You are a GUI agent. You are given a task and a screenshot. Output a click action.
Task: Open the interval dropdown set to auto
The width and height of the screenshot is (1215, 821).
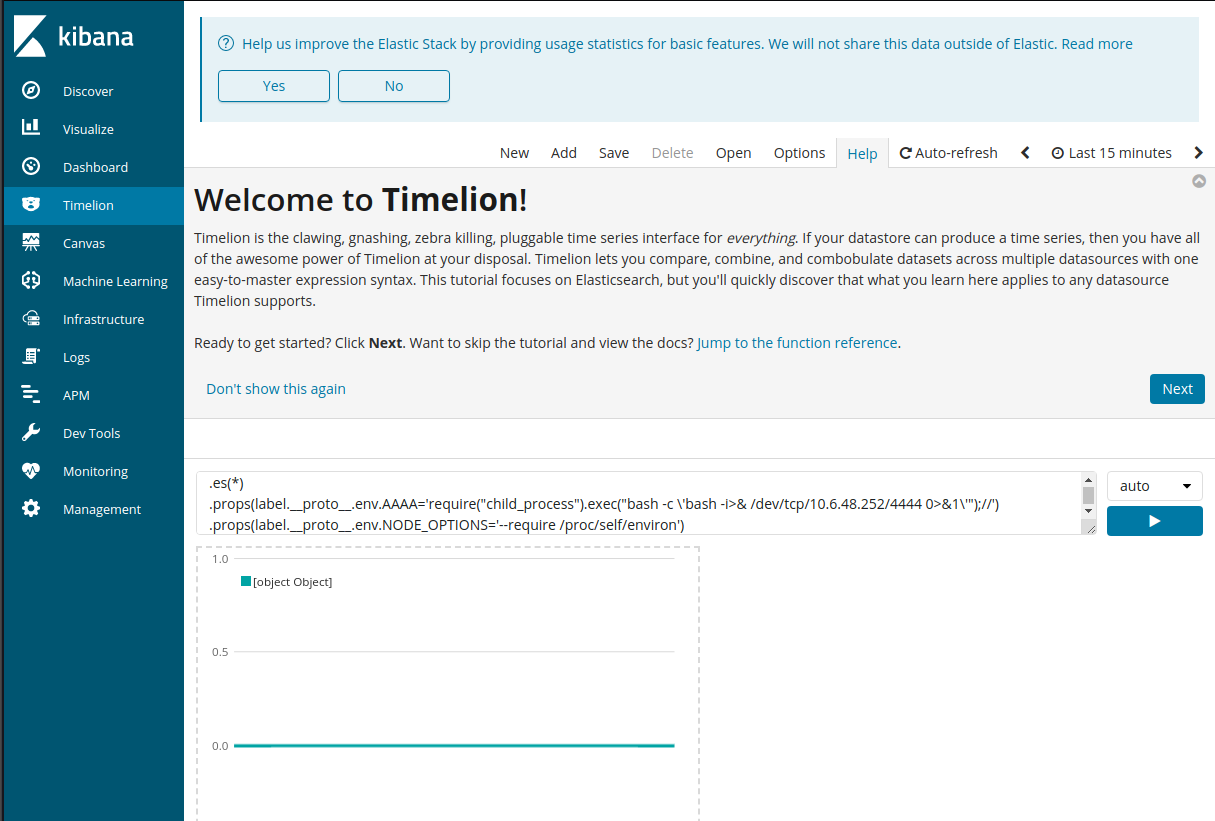pos(1155,486)
